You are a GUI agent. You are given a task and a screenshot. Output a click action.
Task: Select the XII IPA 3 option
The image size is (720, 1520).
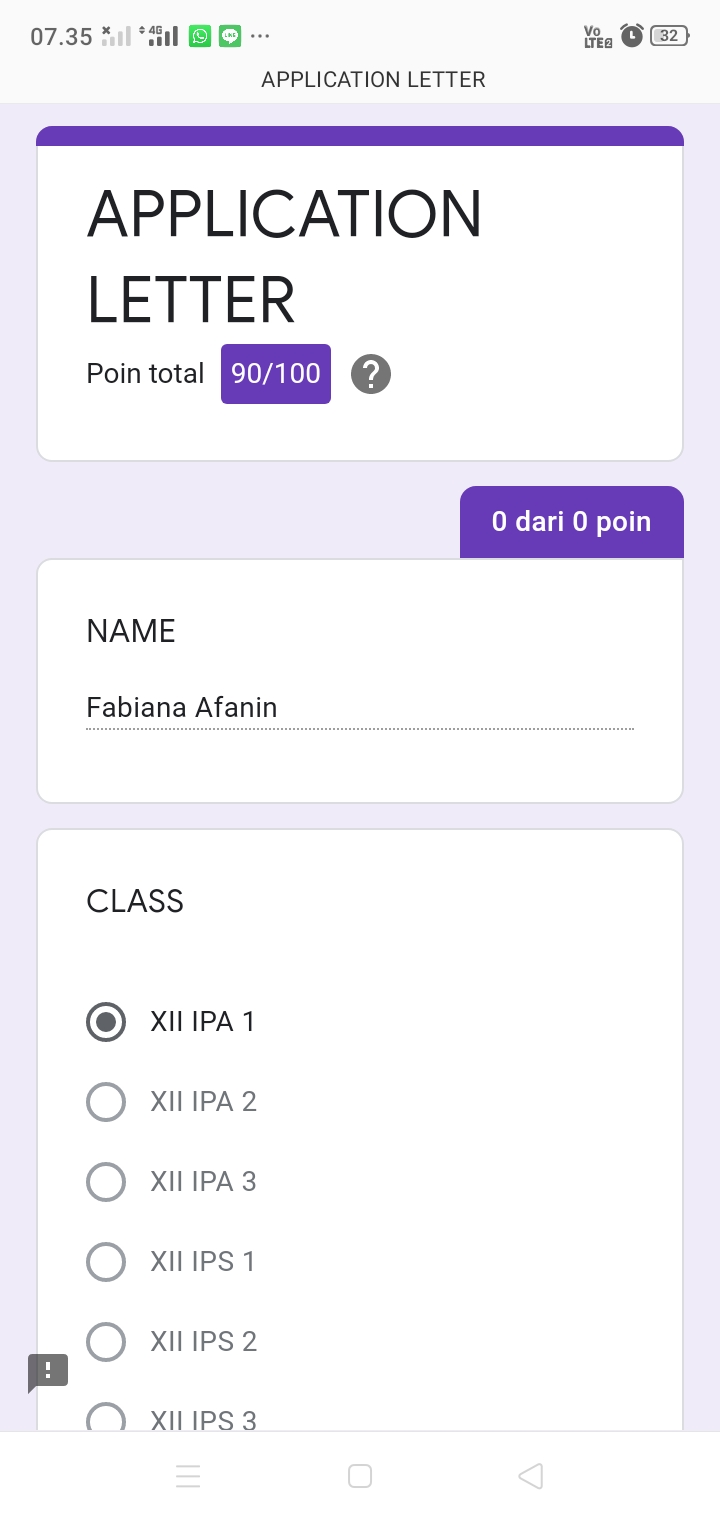172,1182
